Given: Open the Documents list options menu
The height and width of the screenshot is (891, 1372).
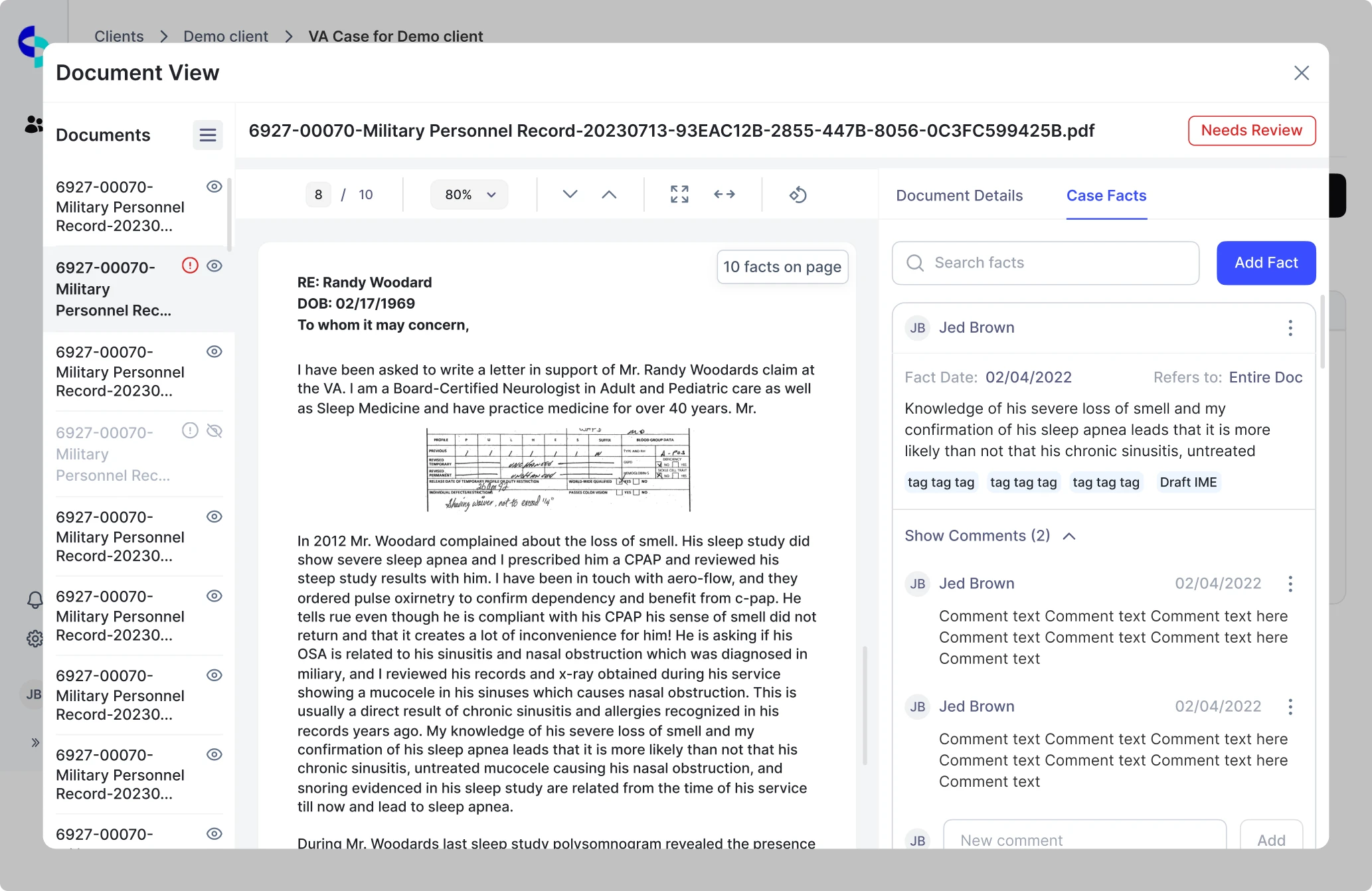Looking at the screenshot, I should [x=207, y=135].
